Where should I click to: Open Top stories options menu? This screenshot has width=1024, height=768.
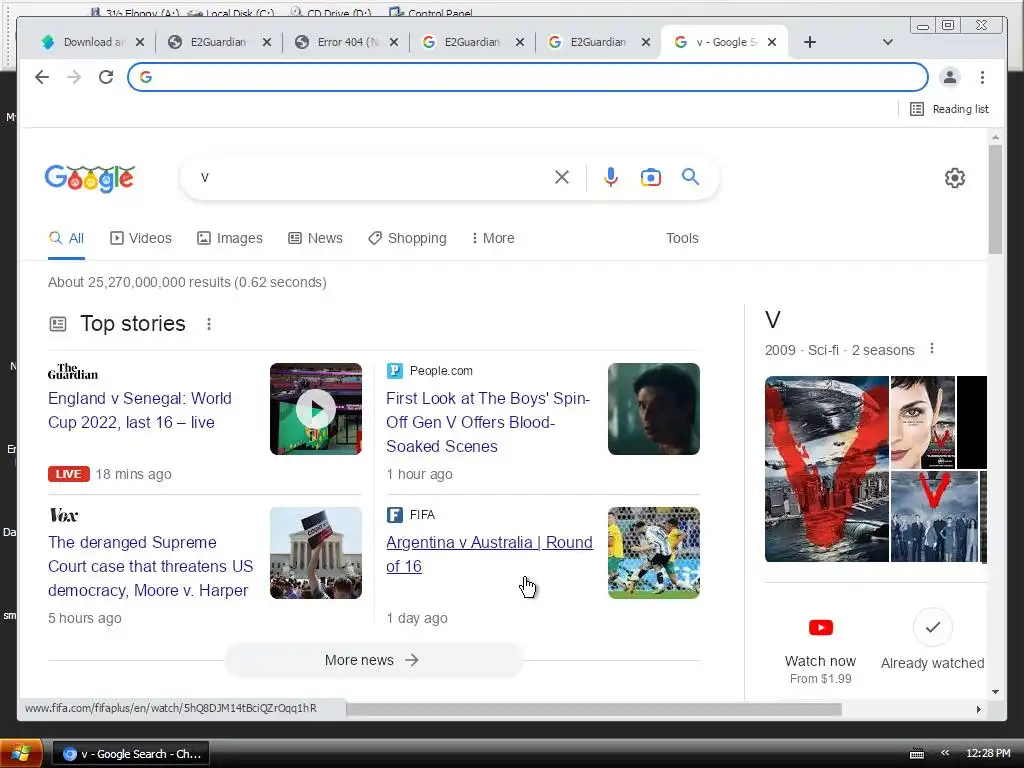click(209, 324)
